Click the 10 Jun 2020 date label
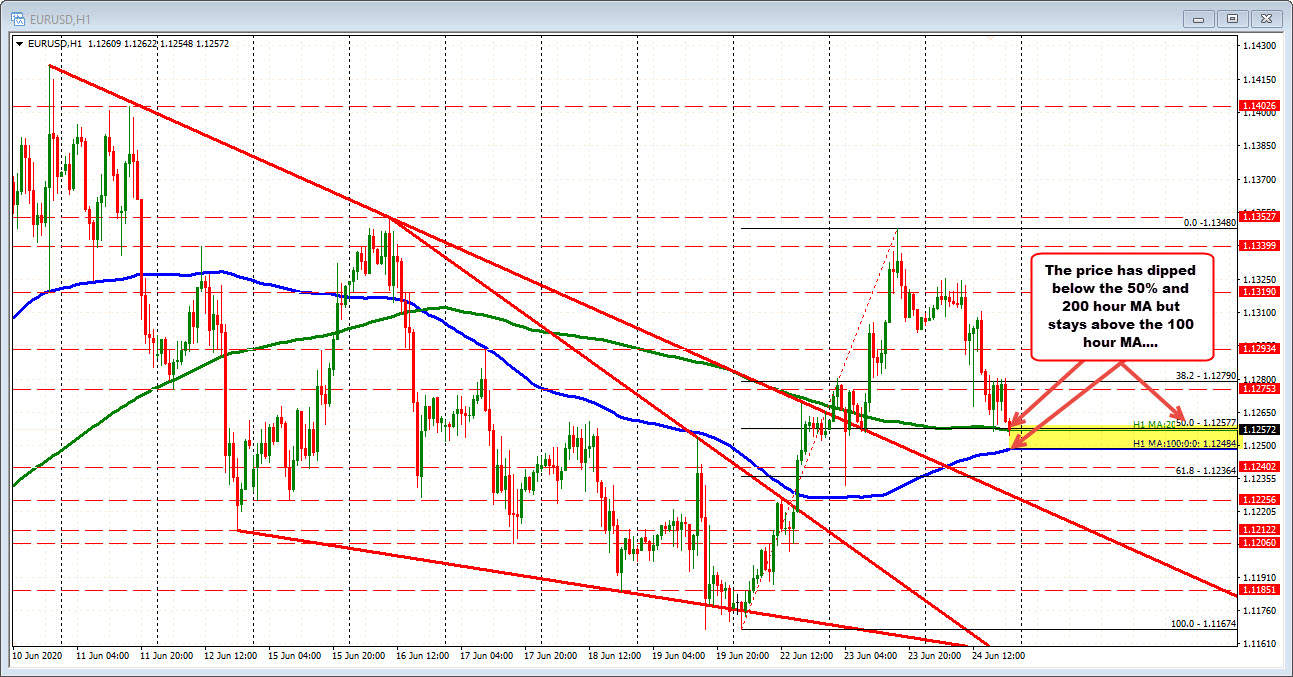The height and width of the screenshot is (677, 1293). point(38,656)
